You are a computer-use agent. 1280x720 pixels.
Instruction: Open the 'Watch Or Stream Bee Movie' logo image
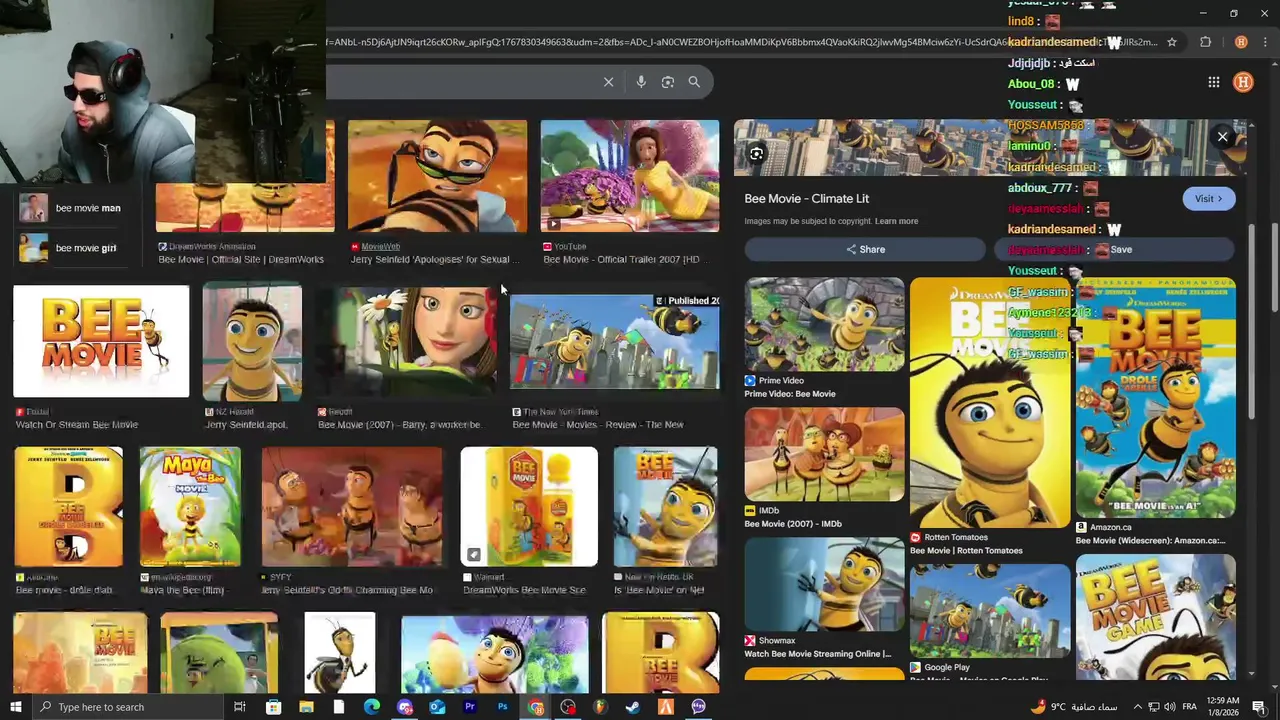pyautogui.click(x=101, y=341)
